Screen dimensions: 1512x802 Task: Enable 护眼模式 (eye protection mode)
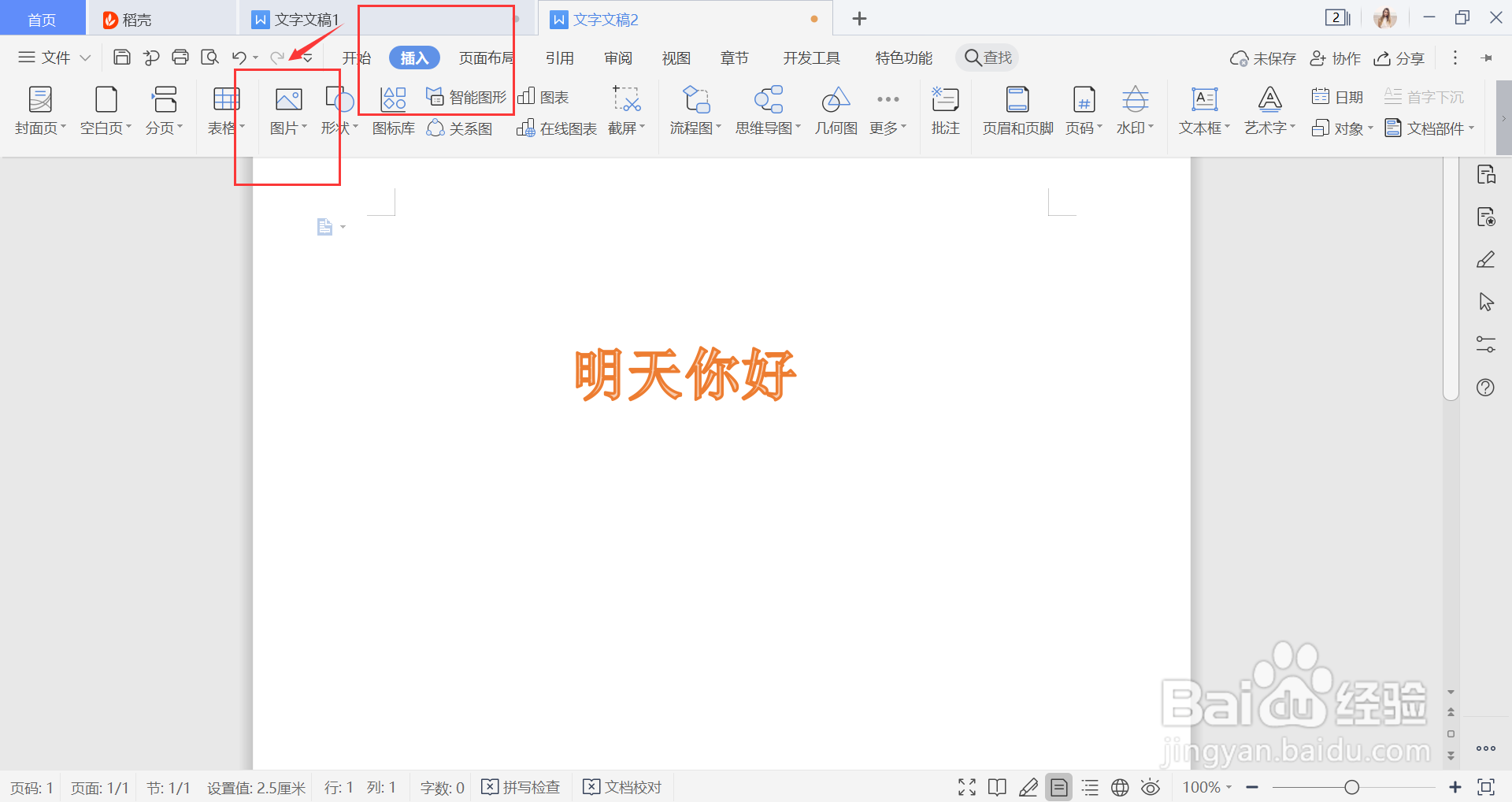pyautogui.click(x=1150, y=786)
